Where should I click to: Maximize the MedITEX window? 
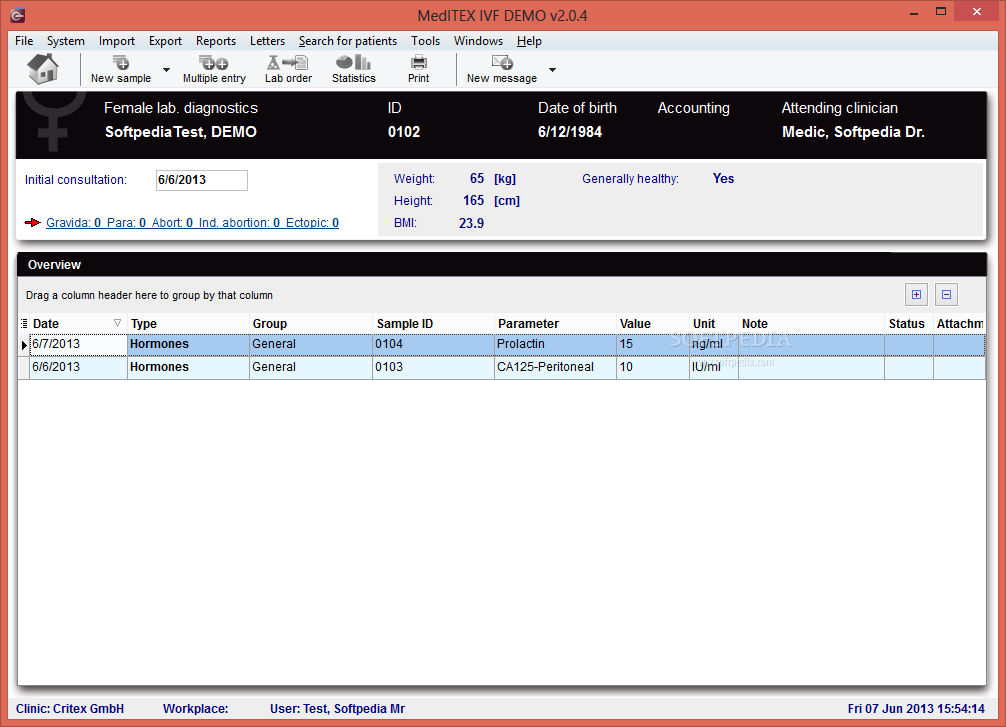(x=941, y=12)
